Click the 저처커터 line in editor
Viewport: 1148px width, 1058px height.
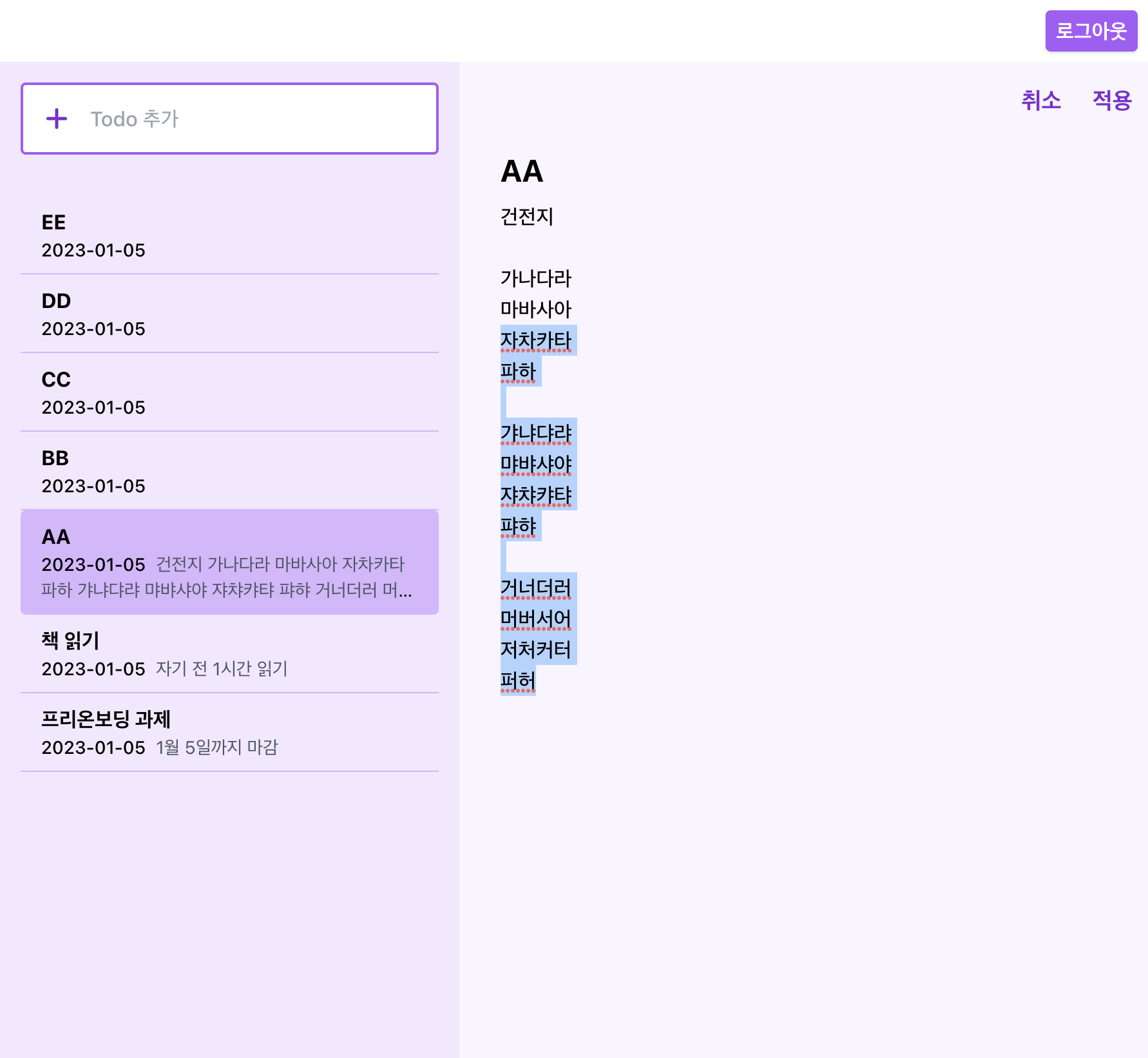[536, 649]
